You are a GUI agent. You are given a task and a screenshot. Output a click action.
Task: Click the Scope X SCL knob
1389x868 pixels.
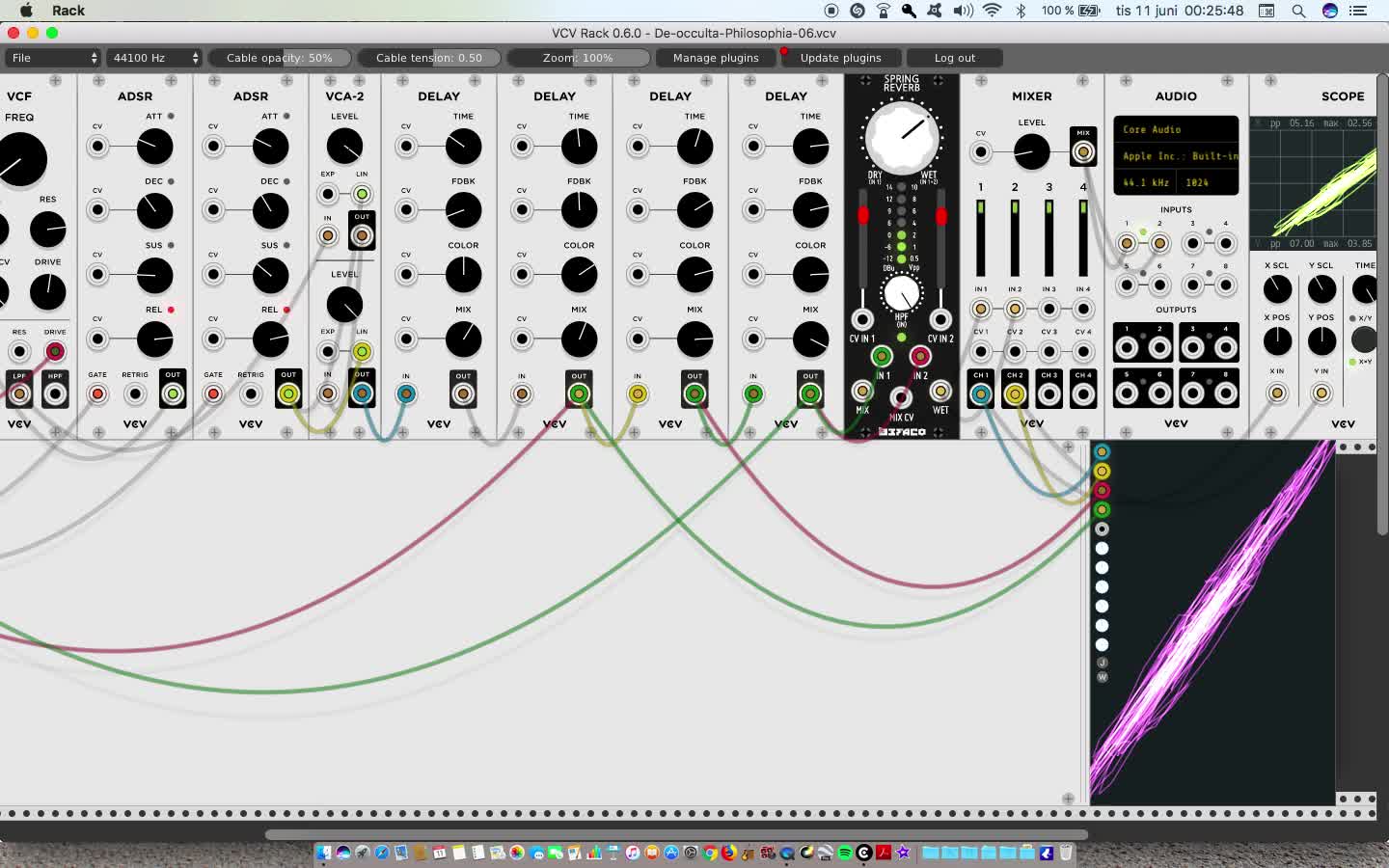coord(1277,288)
